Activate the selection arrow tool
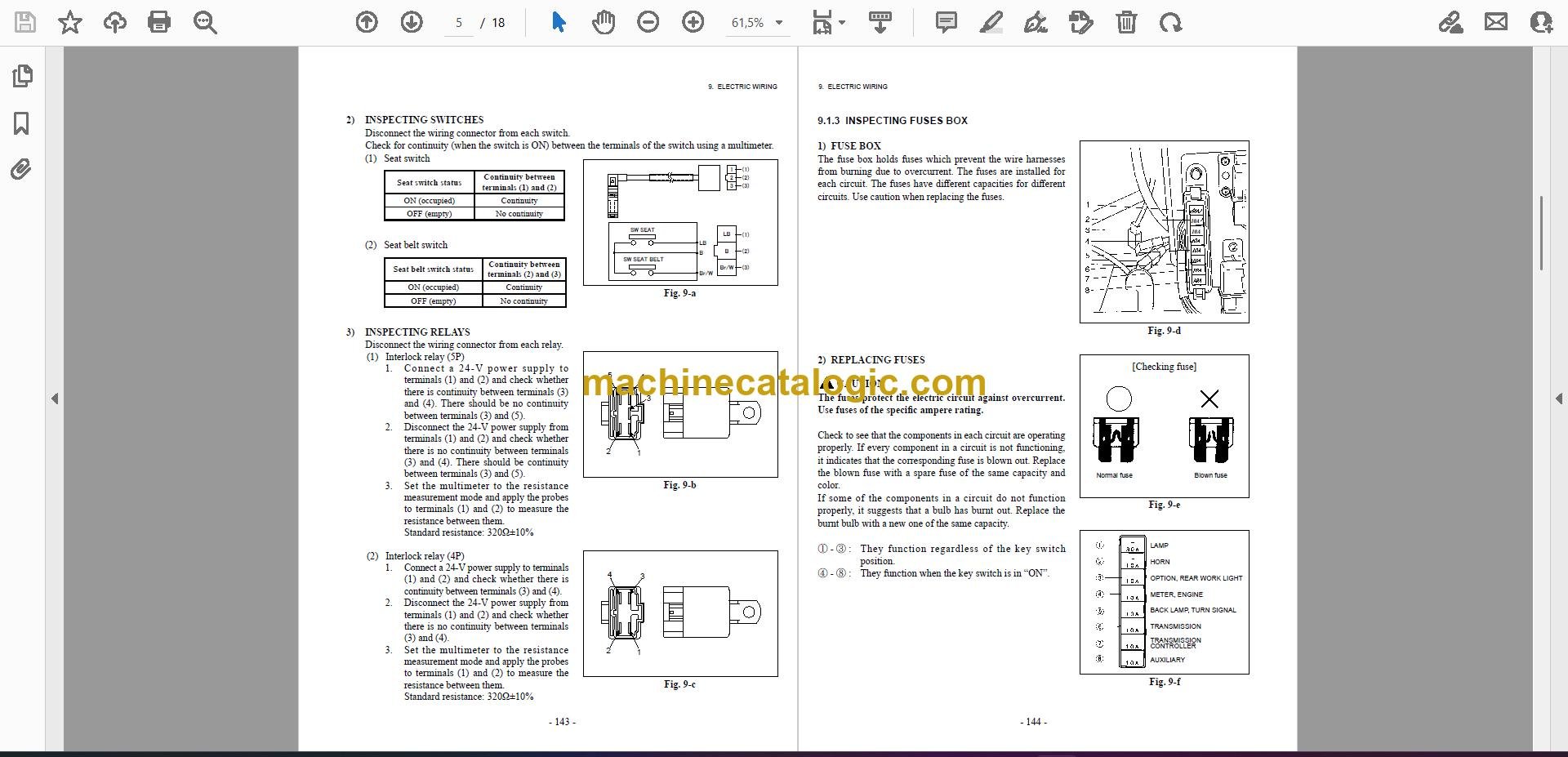 pos(559,22)
